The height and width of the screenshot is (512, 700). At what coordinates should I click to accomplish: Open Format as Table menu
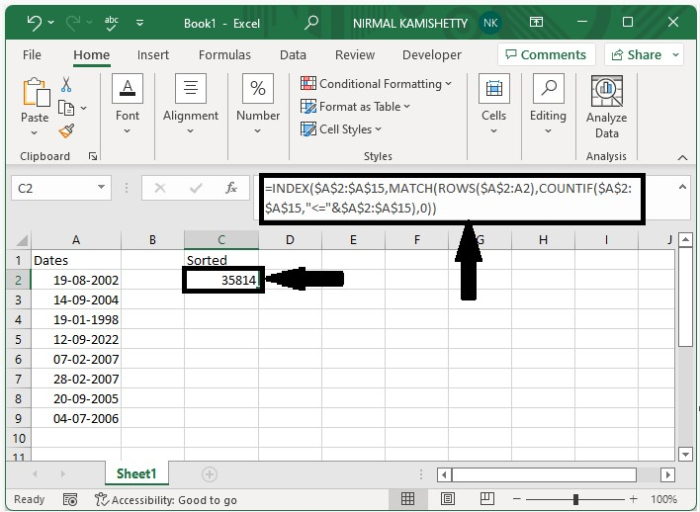click(355, 107)
